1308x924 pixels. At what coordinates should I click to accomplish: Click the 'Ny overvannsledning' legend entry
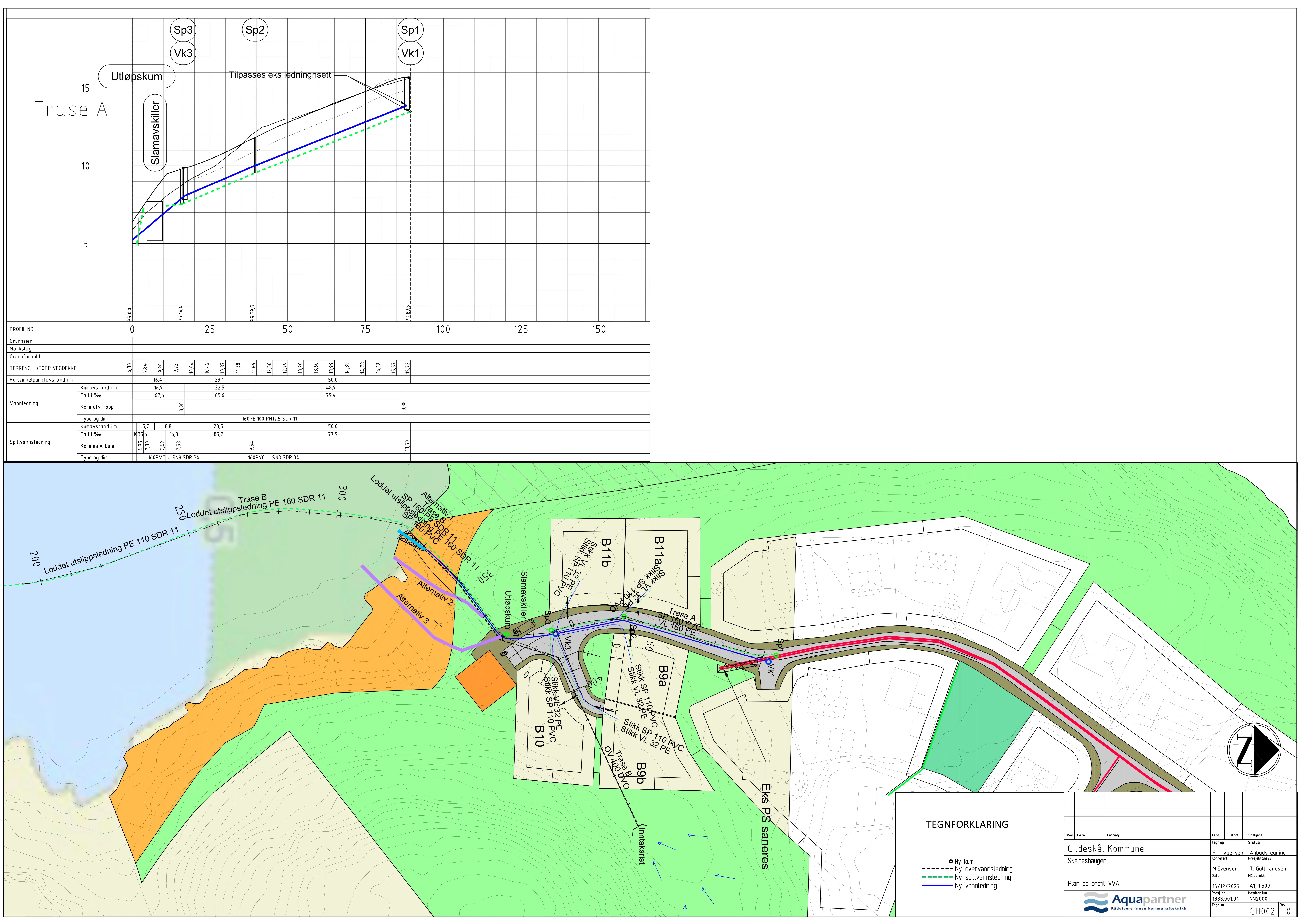(967, 869)
